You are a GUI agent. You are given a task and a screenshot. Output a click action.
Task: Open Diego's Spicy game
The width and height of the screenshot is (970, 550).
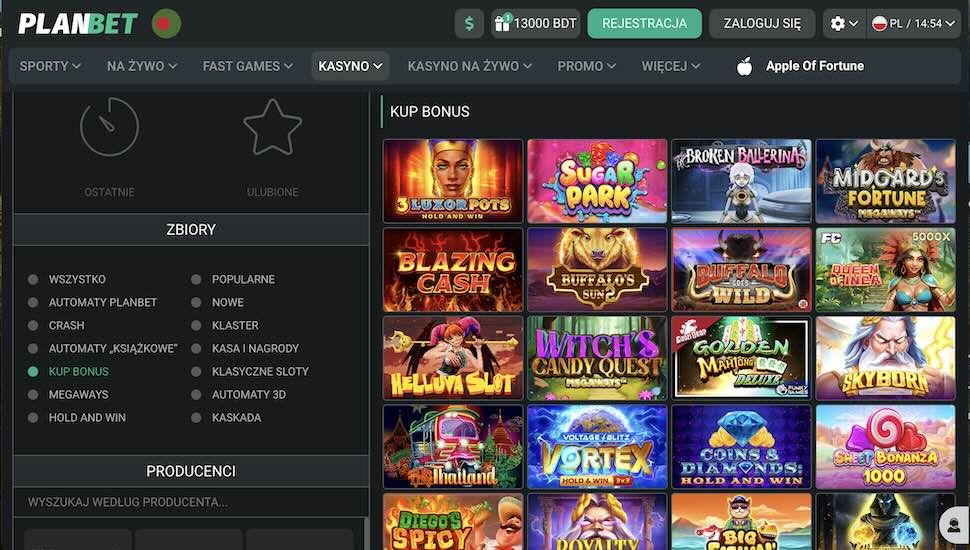click(x=453, y=522)
